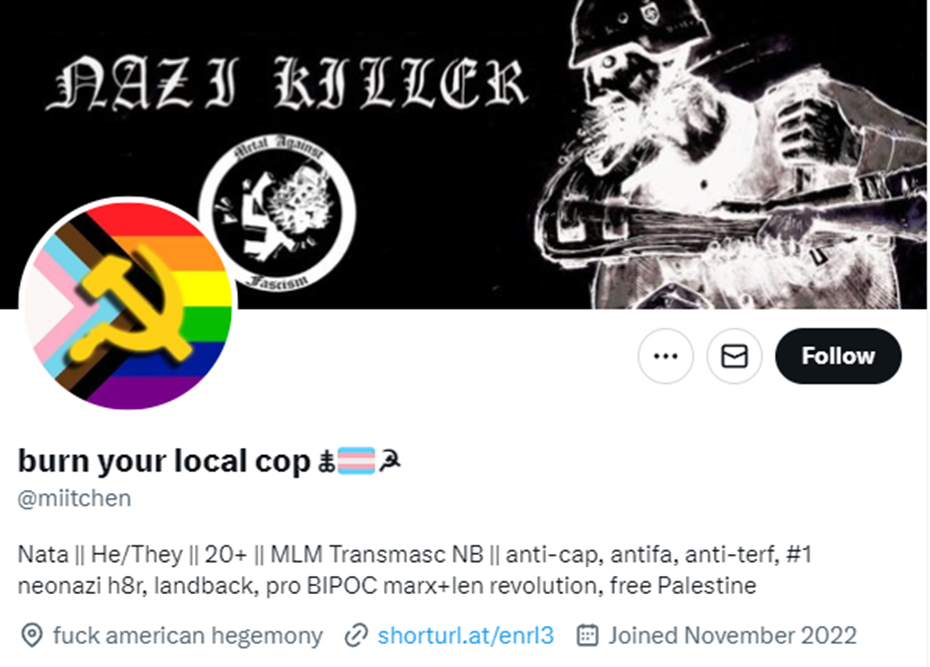Open the black header banner image
Image resolution: width=930 pixels, height=667 pixels.
pyautogui.click(x=465, y=154)
